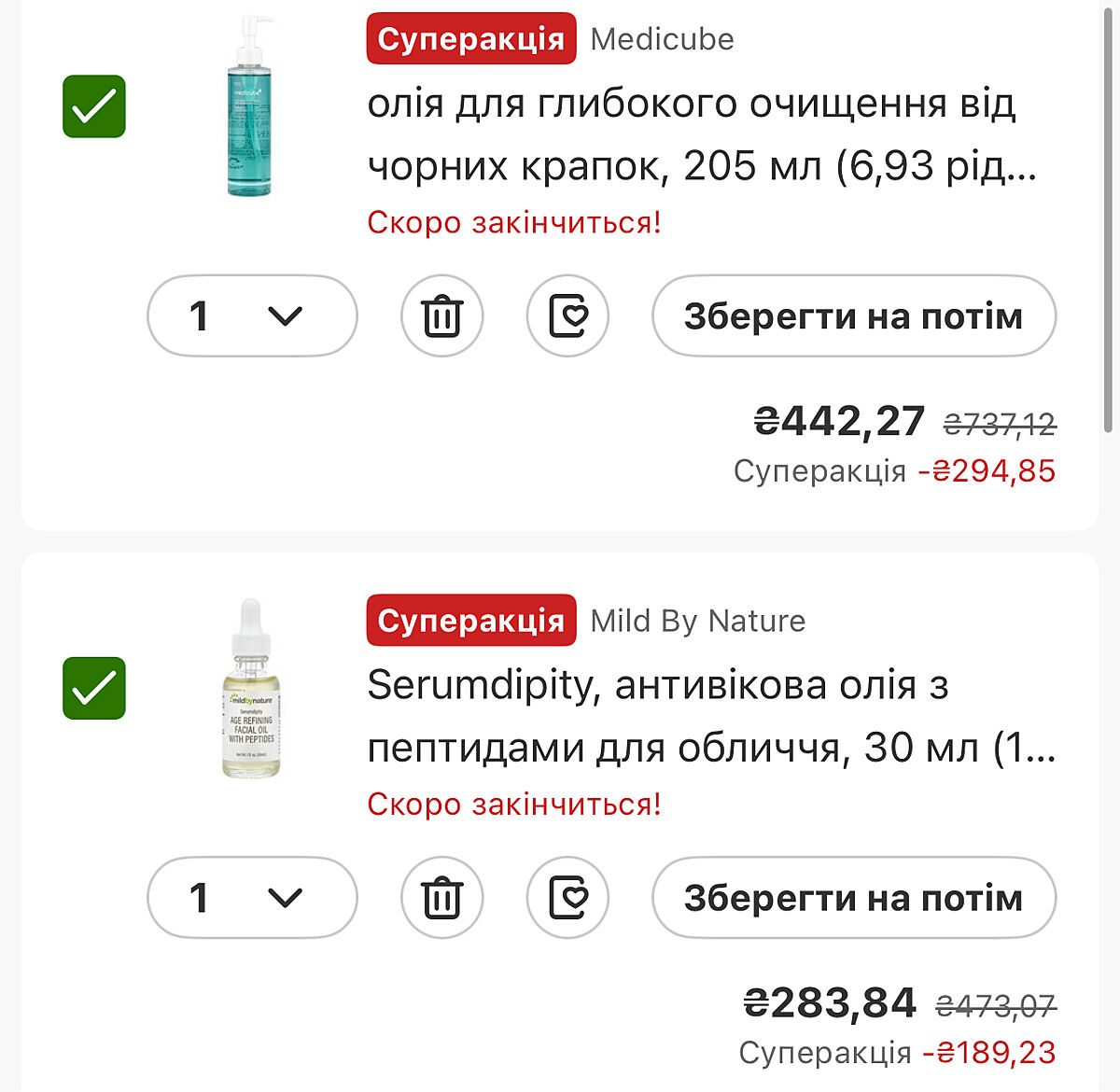Open the 'Serumdipity, антивікова олія' product title
1120x1092 pixels.
pyautogui.click(x=709, y=716)
